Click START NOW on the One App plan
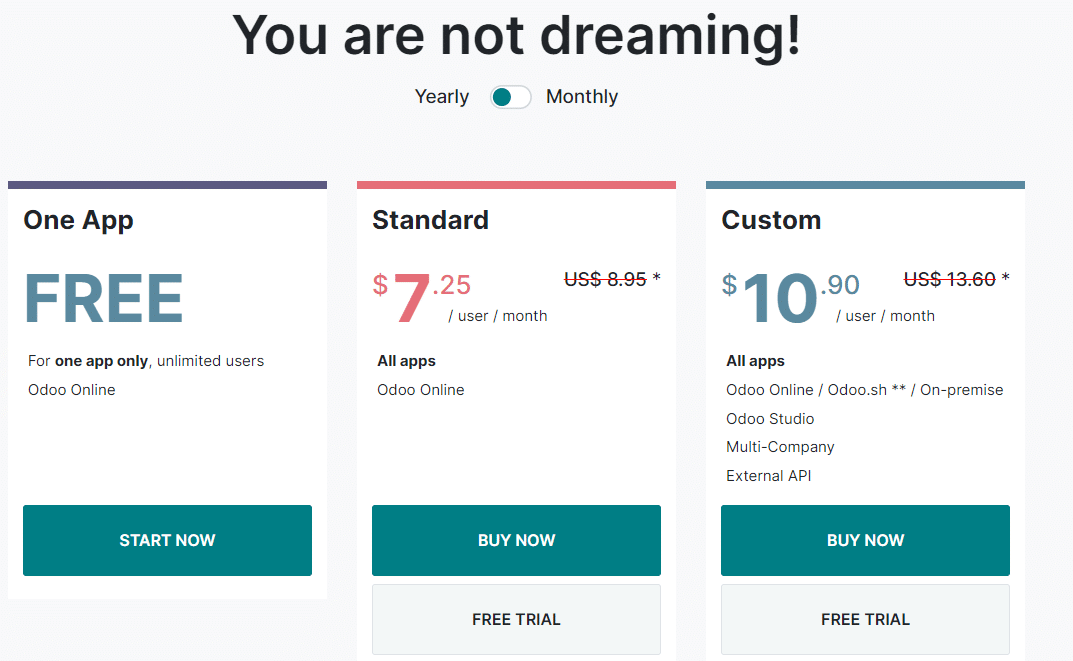 click(x=167, y=540)
